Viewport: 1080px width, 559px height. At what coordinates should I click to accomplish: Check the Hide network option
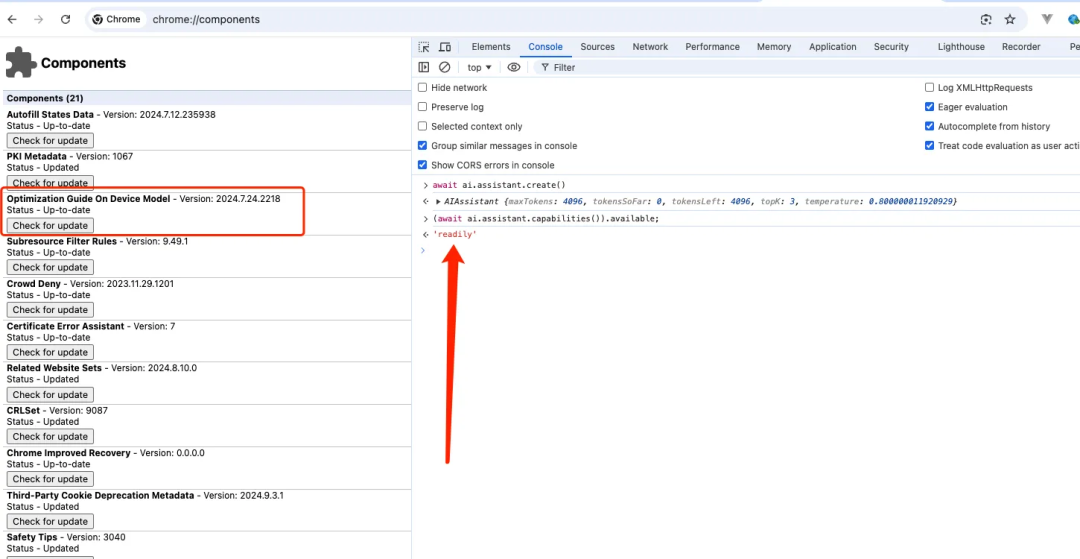tap(422, 88)
